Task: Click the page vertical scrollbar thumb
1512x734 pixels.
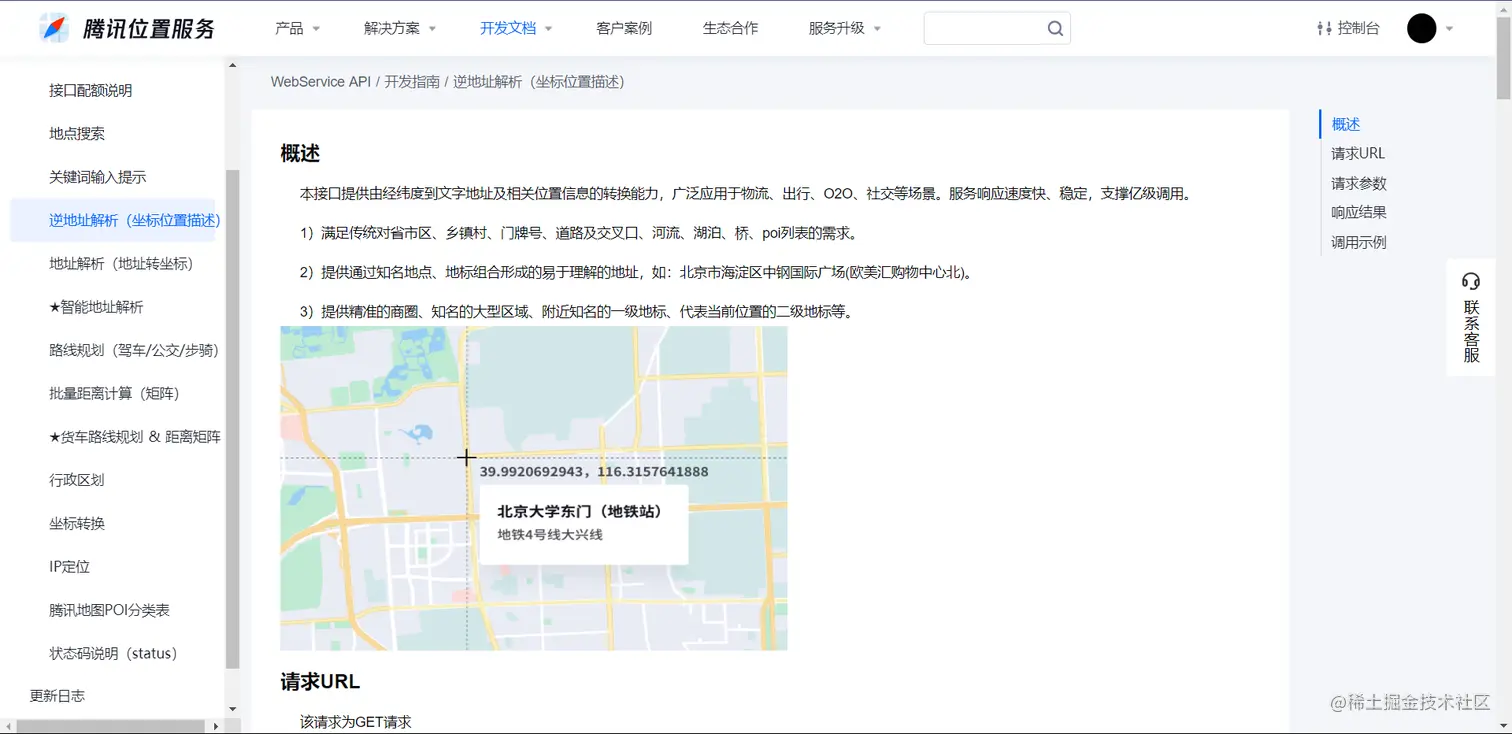Action: pos(1503,58)
